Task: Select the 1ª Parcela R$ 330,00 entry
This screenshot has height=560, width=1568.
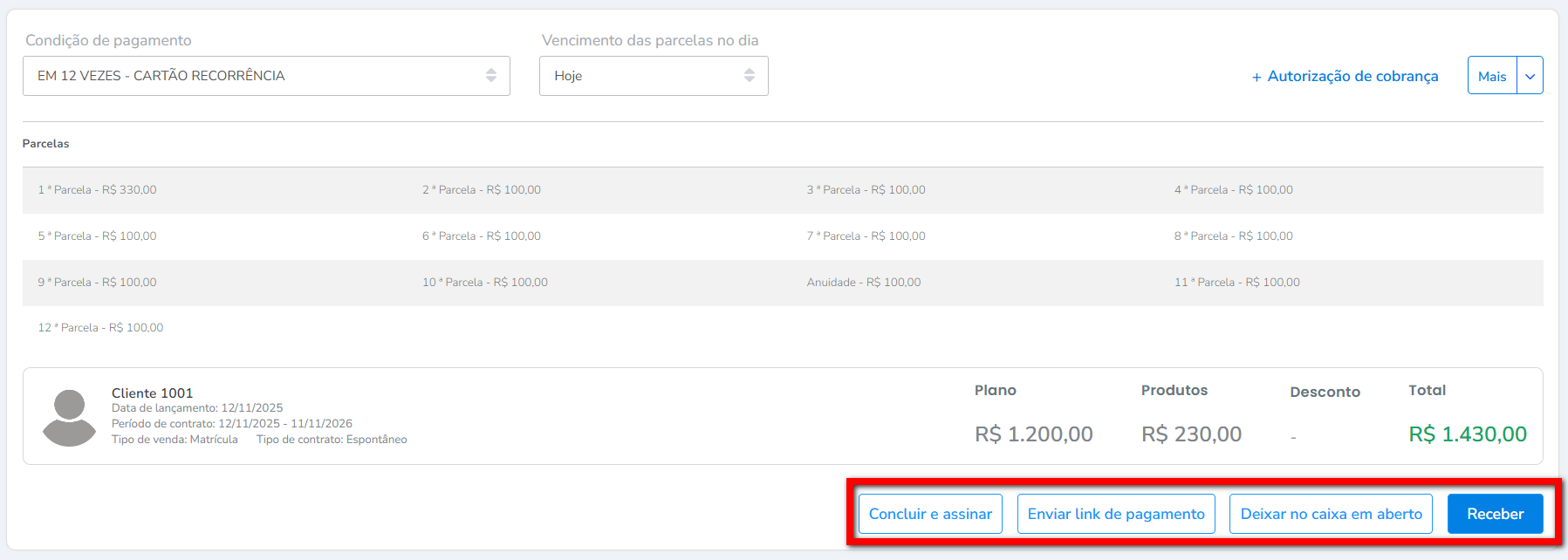Action: (98, 190)
